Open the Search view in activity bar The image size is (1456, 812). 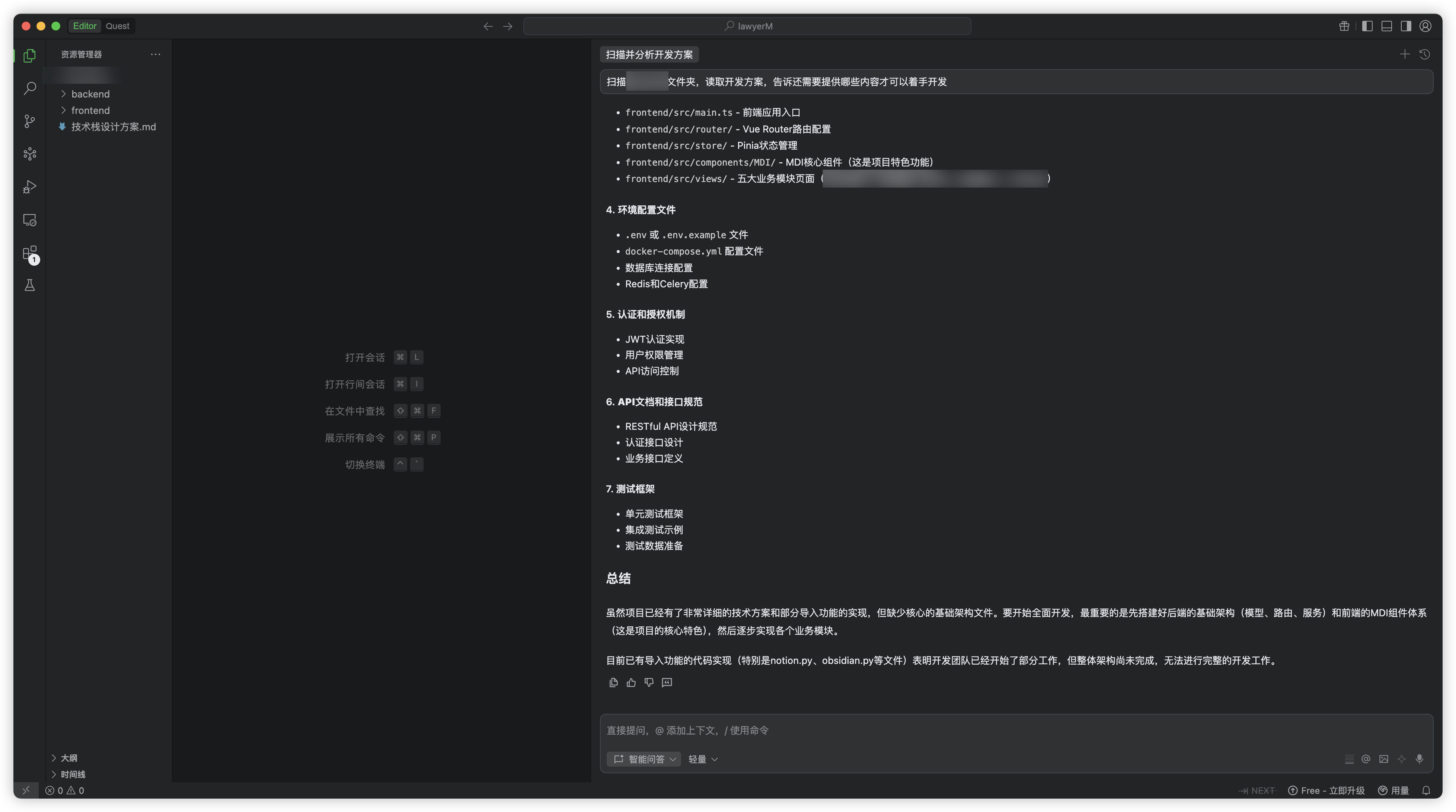(x=29, y=88)
